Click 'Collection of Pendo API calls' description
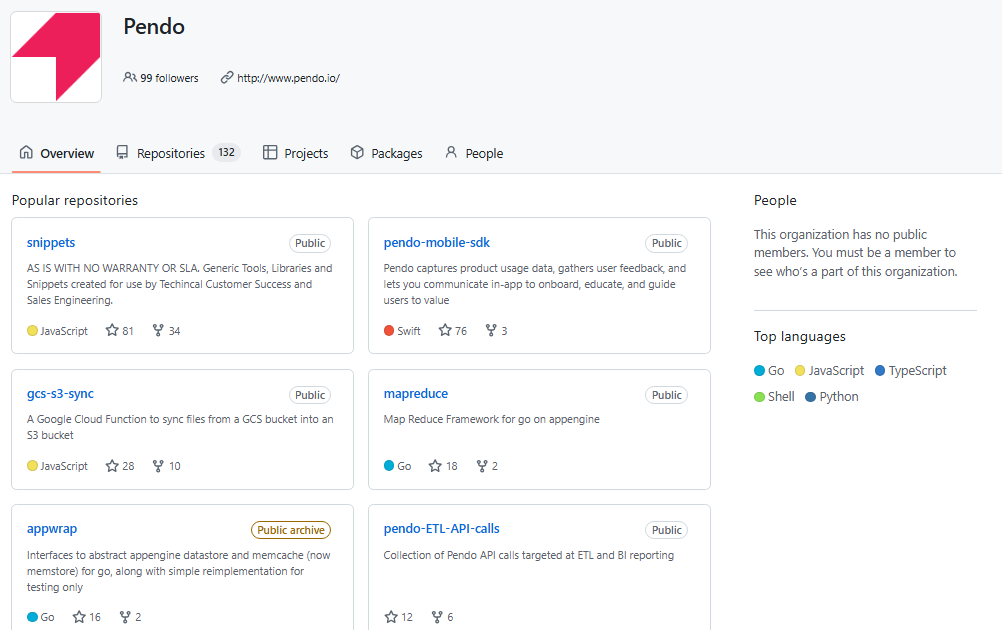1002x630 pixels. point(528,555)
